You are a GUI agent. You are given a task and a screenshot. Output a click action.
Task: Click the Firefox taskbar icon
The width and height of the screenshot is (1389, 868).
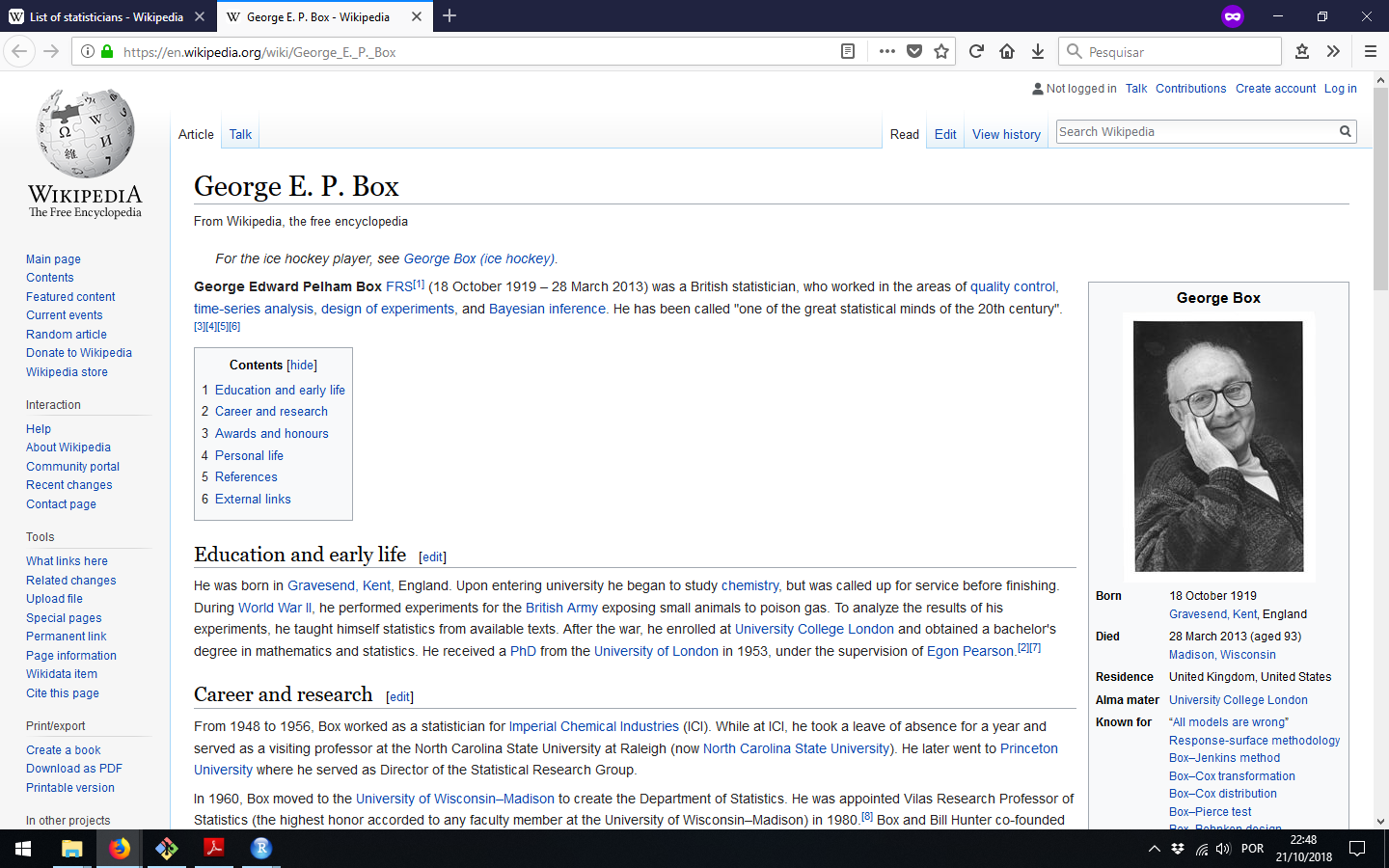[120, 849]
